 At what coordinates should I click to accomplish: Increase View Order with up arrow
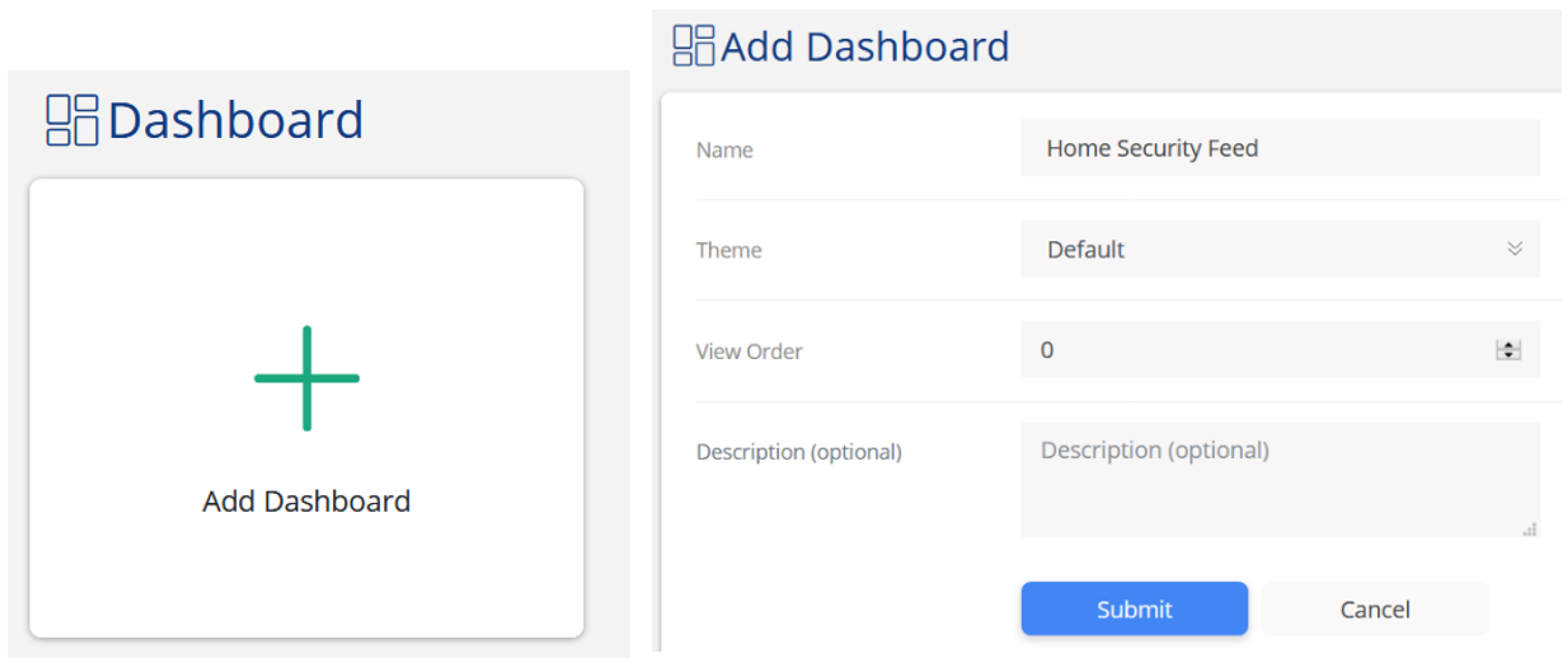(x=1508, y=345)
